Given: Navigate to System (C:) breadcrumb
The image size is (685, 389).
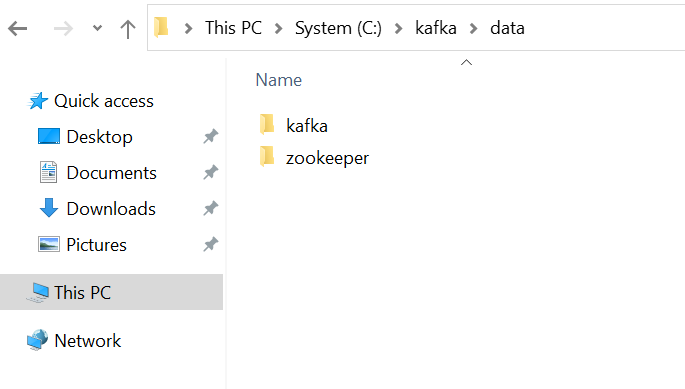Looking at the screenshot, I should tap(338, 28).
